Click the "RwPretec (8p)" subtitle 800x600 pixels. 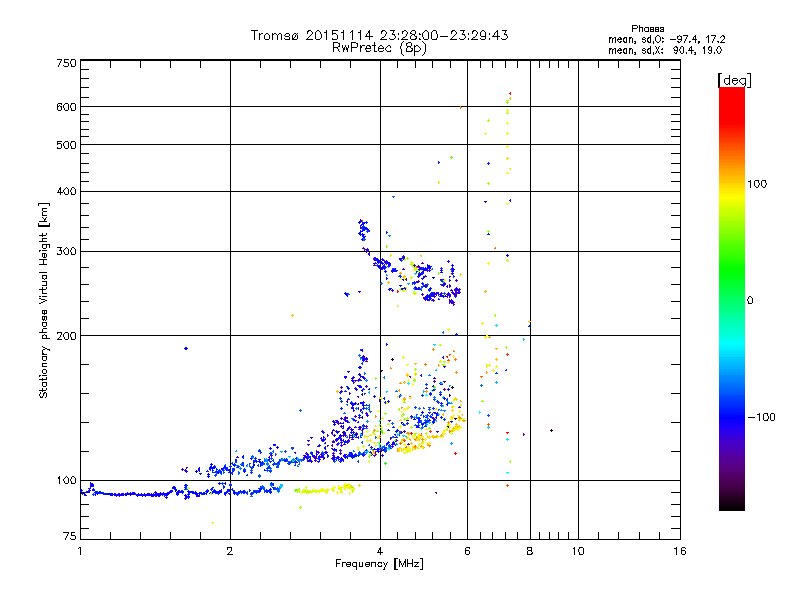pos(379,48)
